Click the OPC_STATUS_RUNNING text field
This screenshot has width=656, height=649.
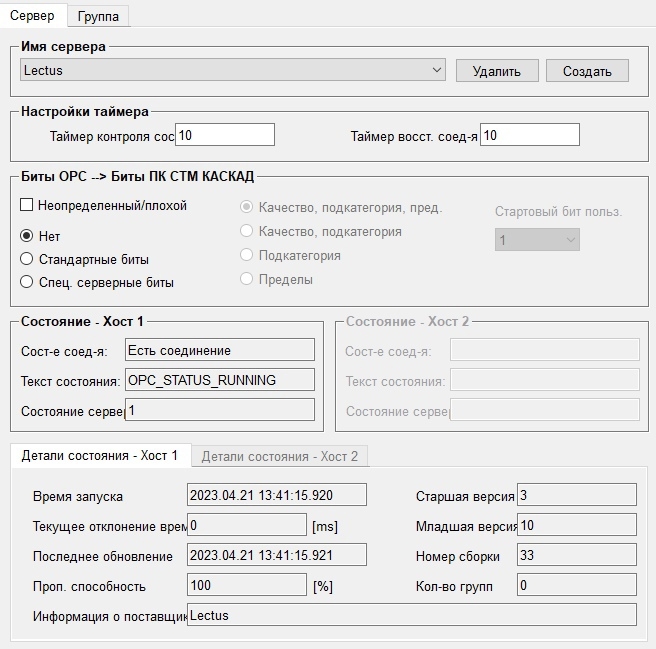point(220,380)
